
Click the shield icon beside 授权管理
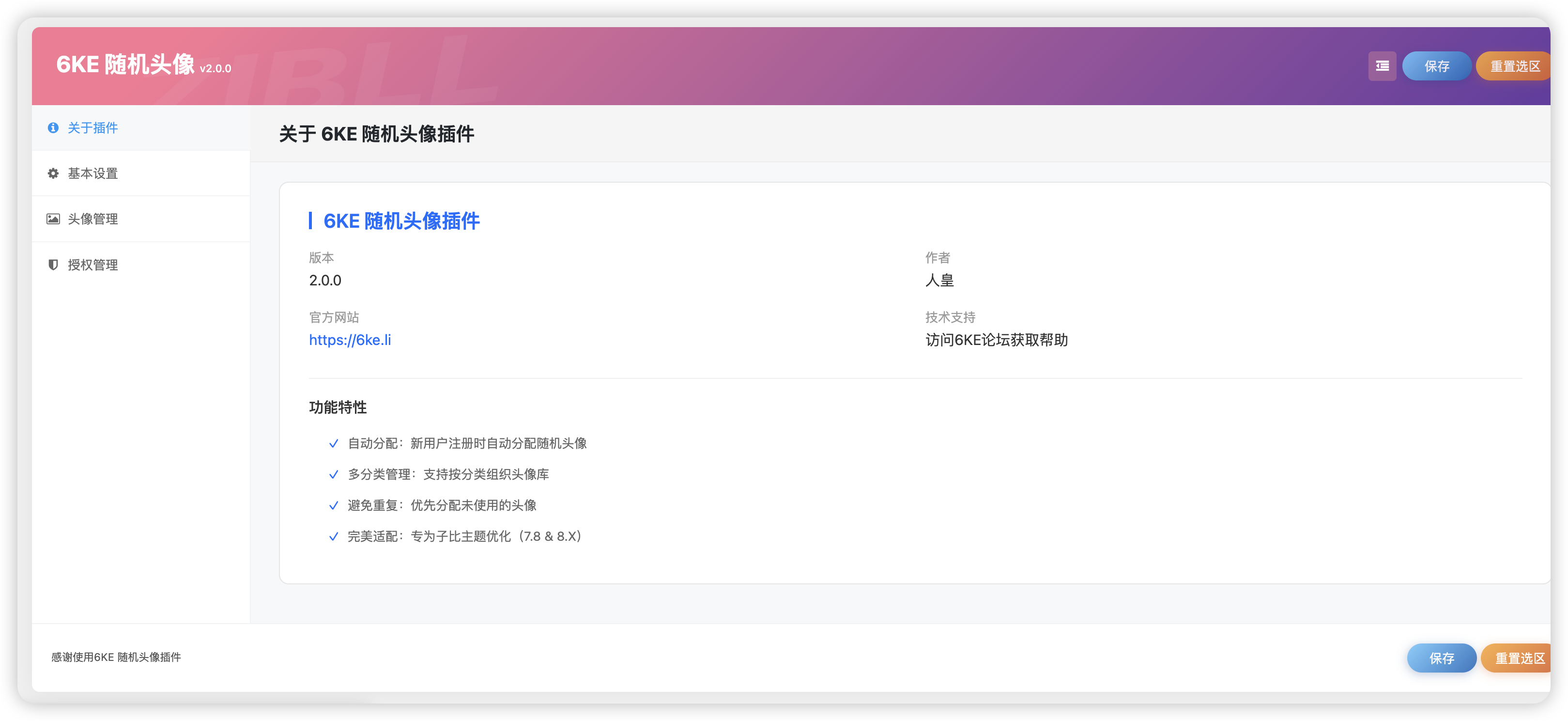pyautogui.click(x=53, y=264)
